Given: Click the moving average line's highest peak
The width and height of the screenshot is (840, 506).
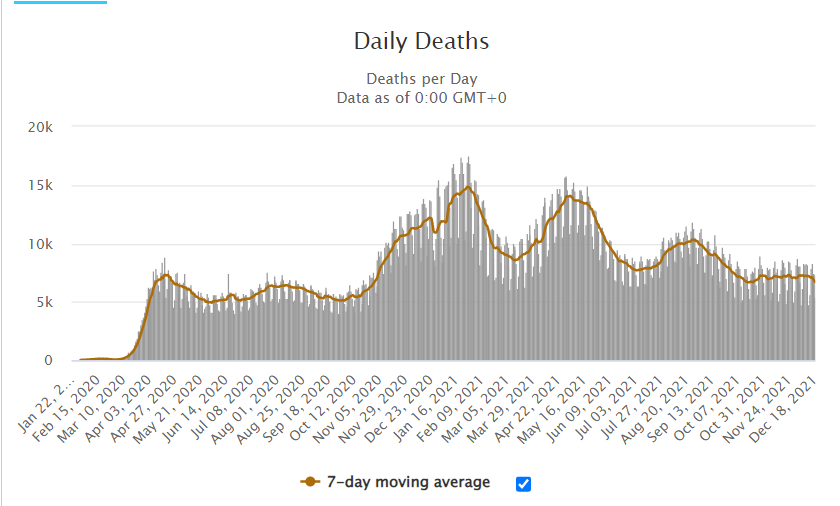Looking at the screenshot, I should (467, 187).
